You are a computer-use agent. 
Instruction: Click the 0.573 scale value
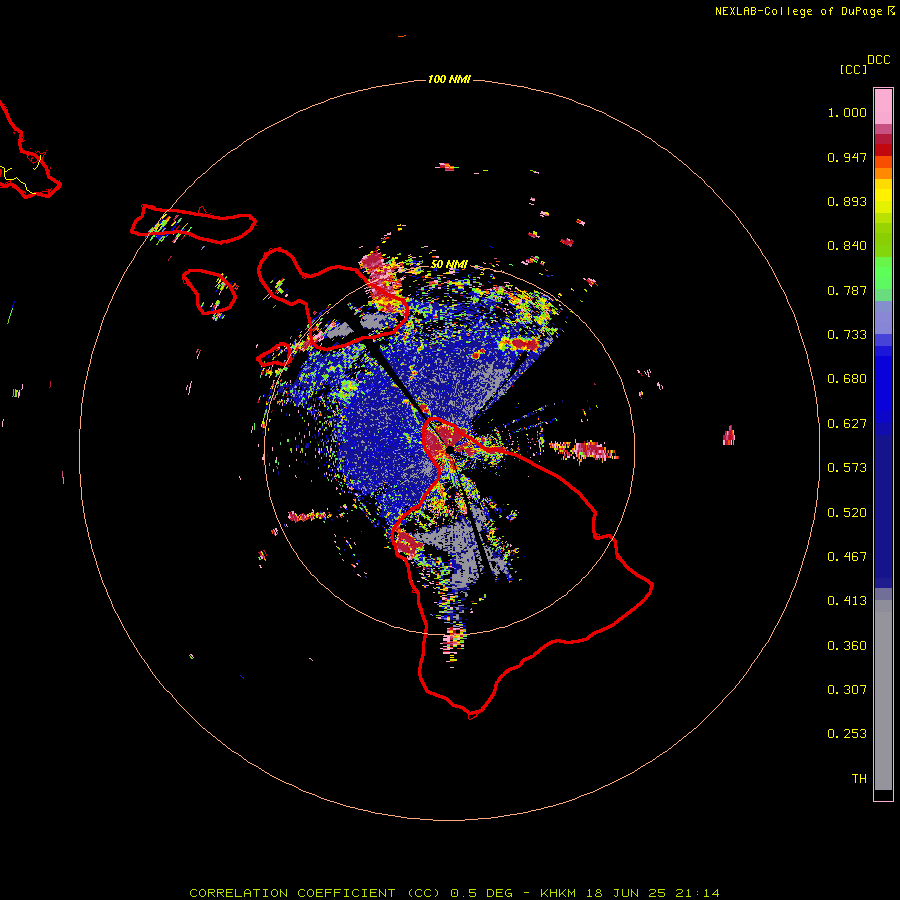tap(847, 468)
